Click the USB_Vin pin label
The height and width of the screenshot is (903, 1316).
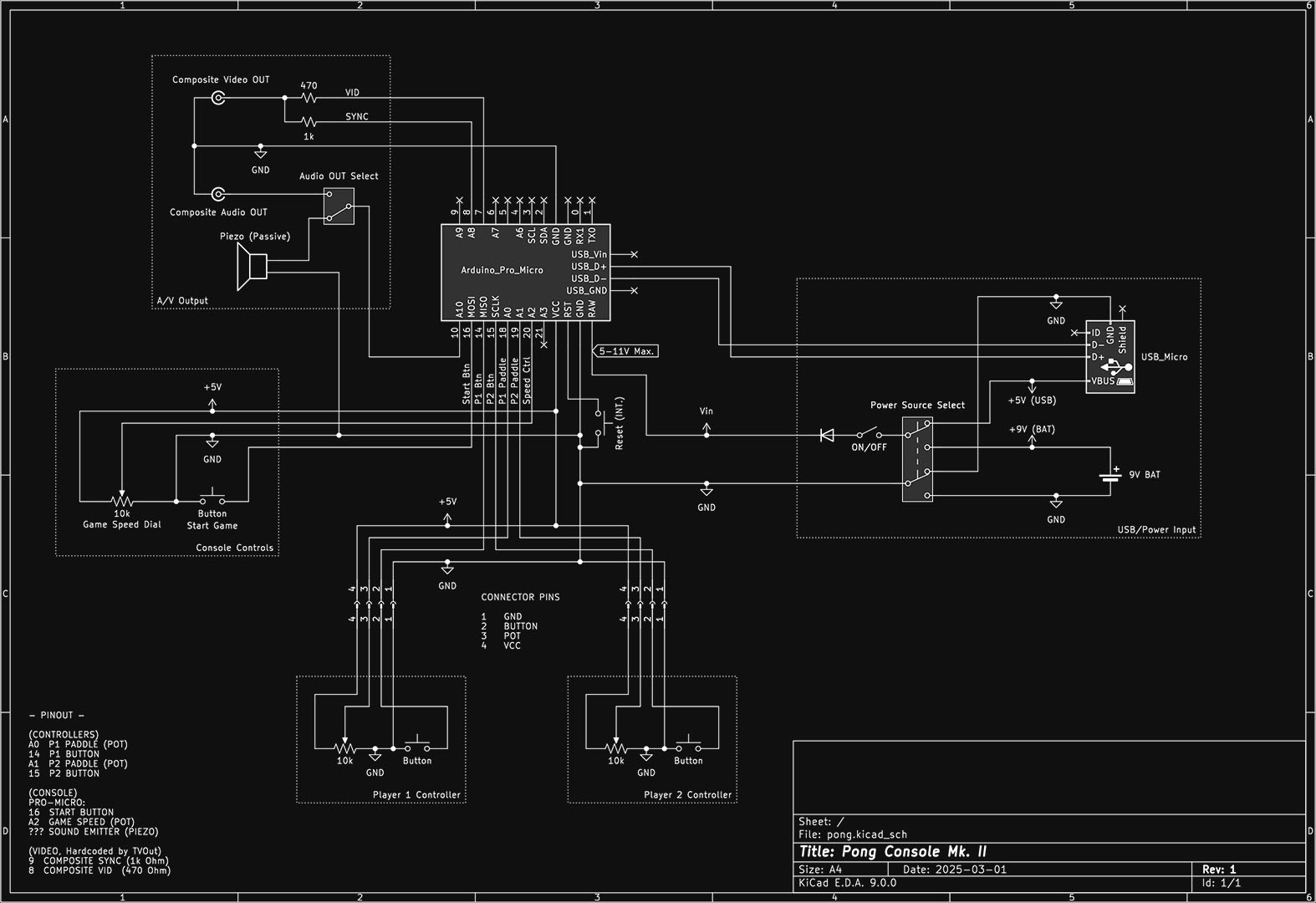[x=589, y=254]
